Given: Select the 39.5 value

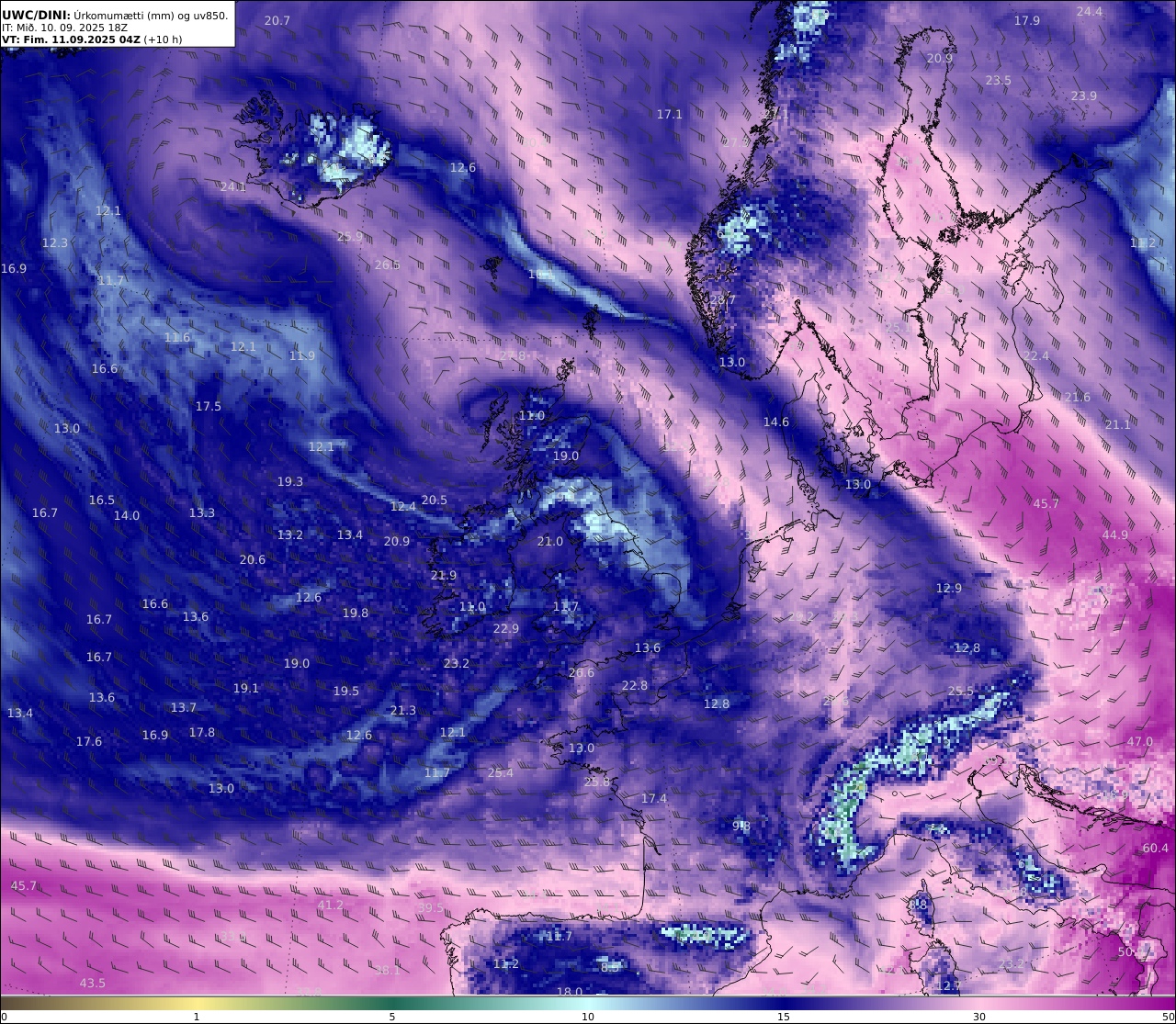Looking at the screenshot, I should pos(430,908).
